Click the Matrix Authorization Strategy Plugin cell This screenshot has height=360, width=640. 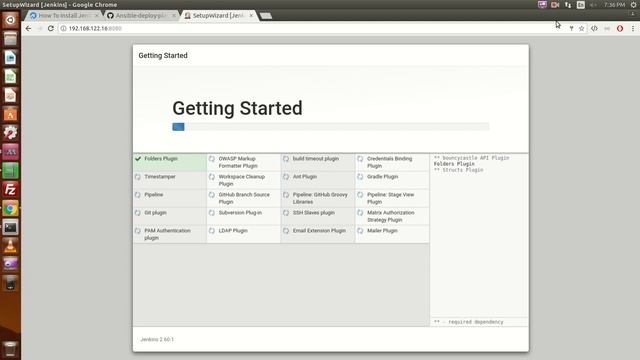pos(392,216)
